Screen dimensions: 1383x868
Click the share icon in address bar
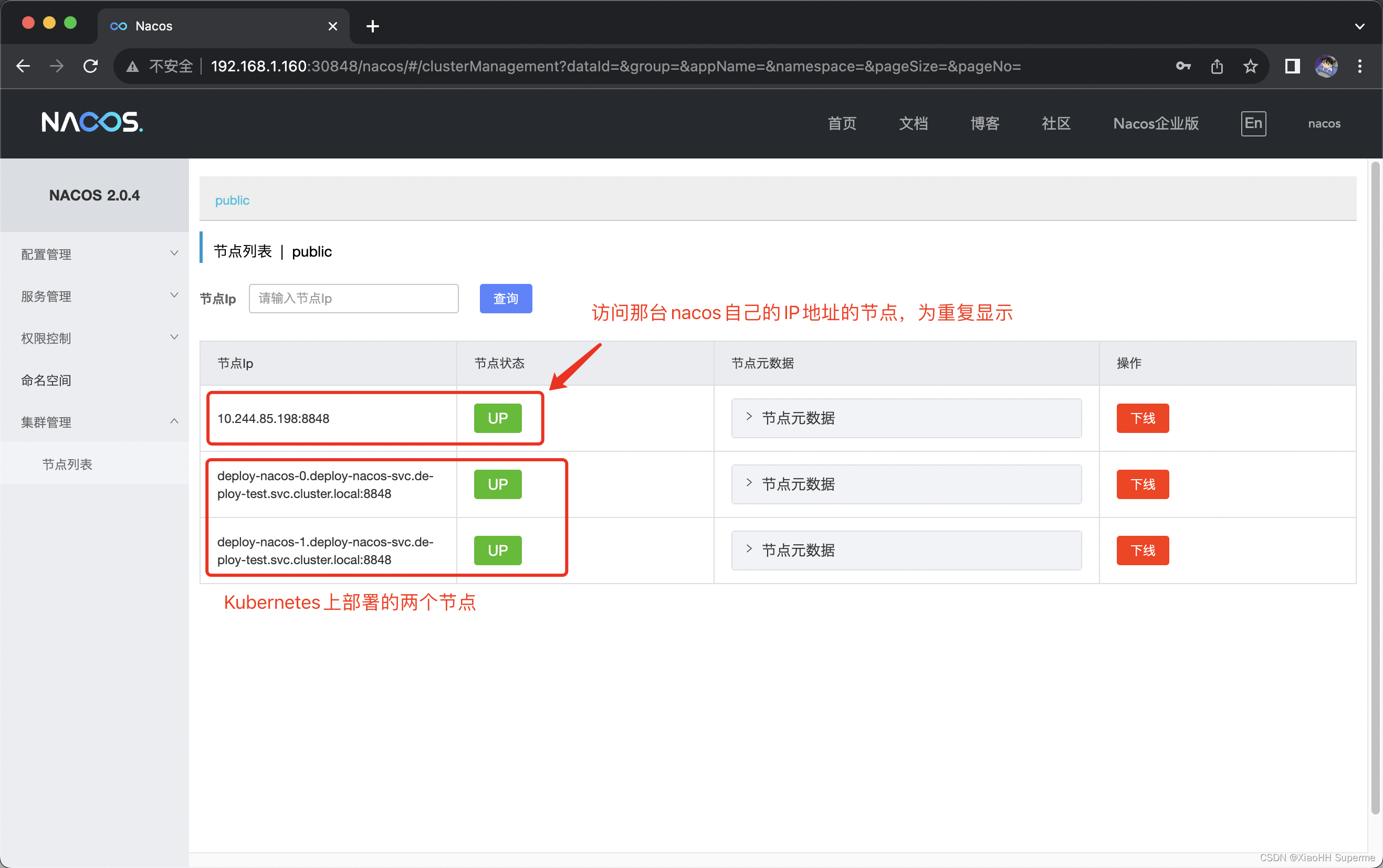pos(1217,66)
